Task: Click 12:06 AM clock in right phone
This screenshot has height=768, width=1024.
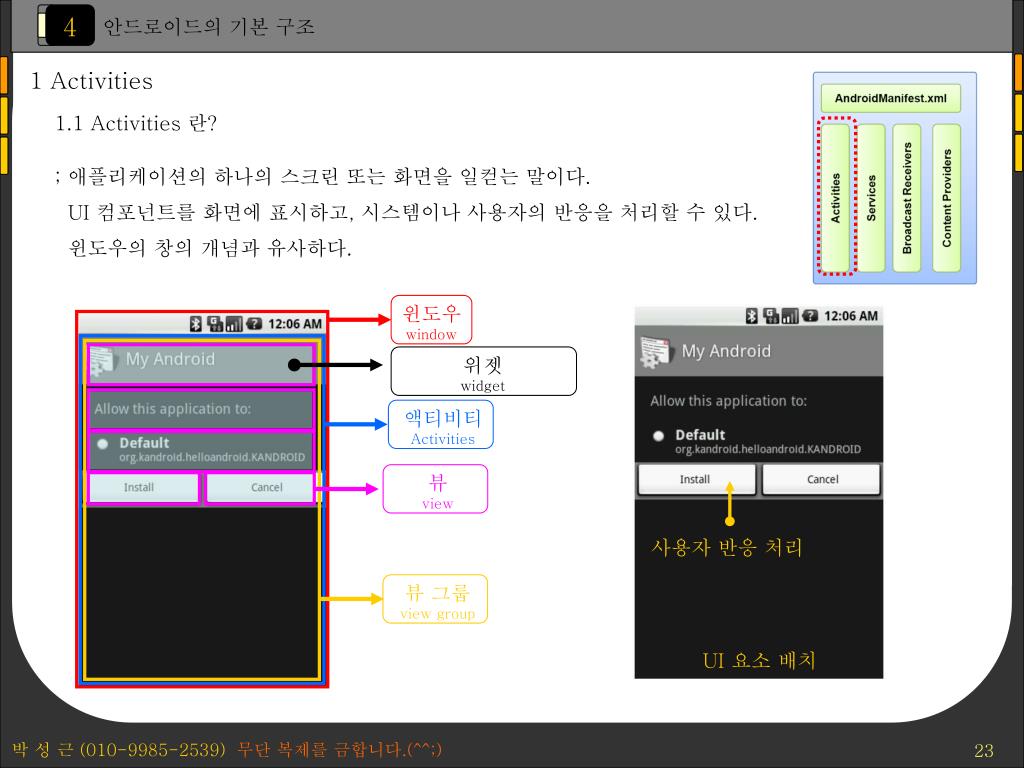Action: click(851, 316)
